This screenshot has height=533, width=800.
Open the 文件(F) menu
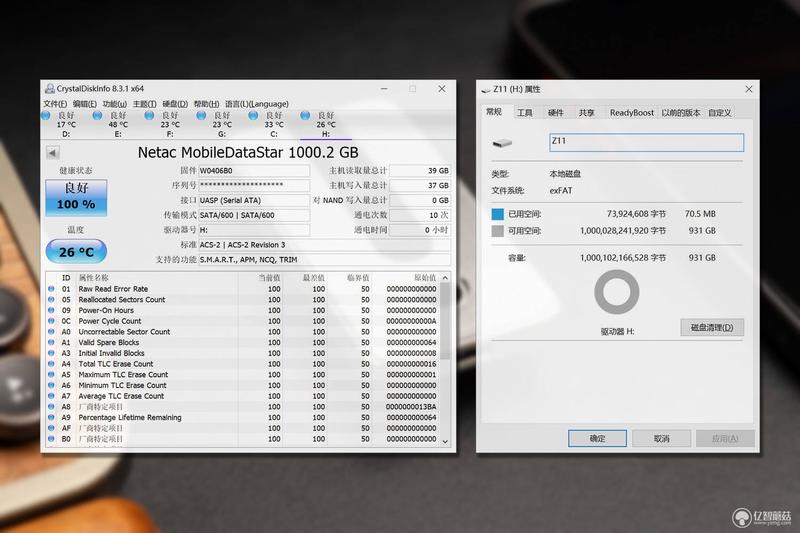point(55,104)
